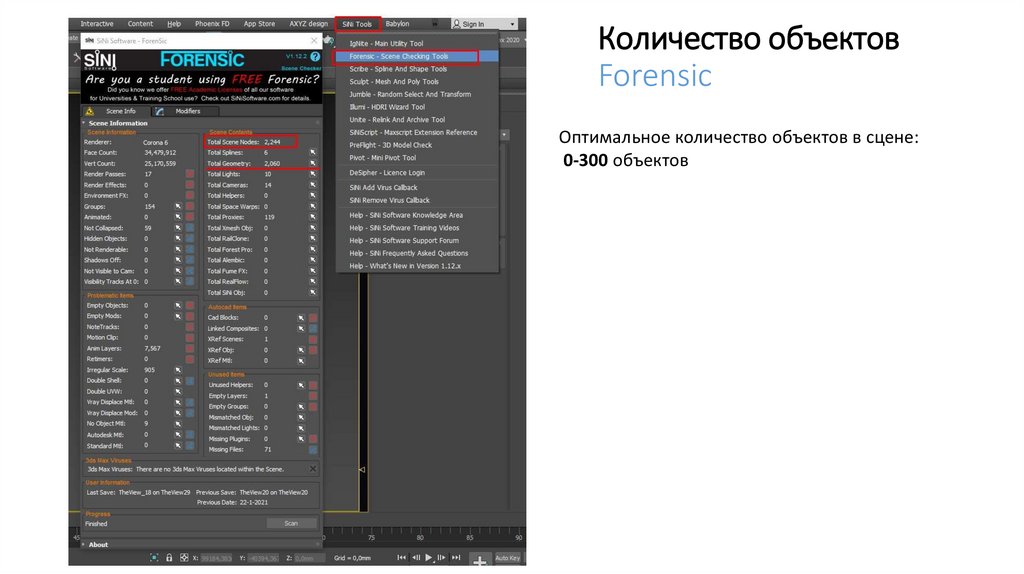The image size is (1024, 574).
Task: Open the dropdown arrow beside Sign In
Action: point(513,24)
